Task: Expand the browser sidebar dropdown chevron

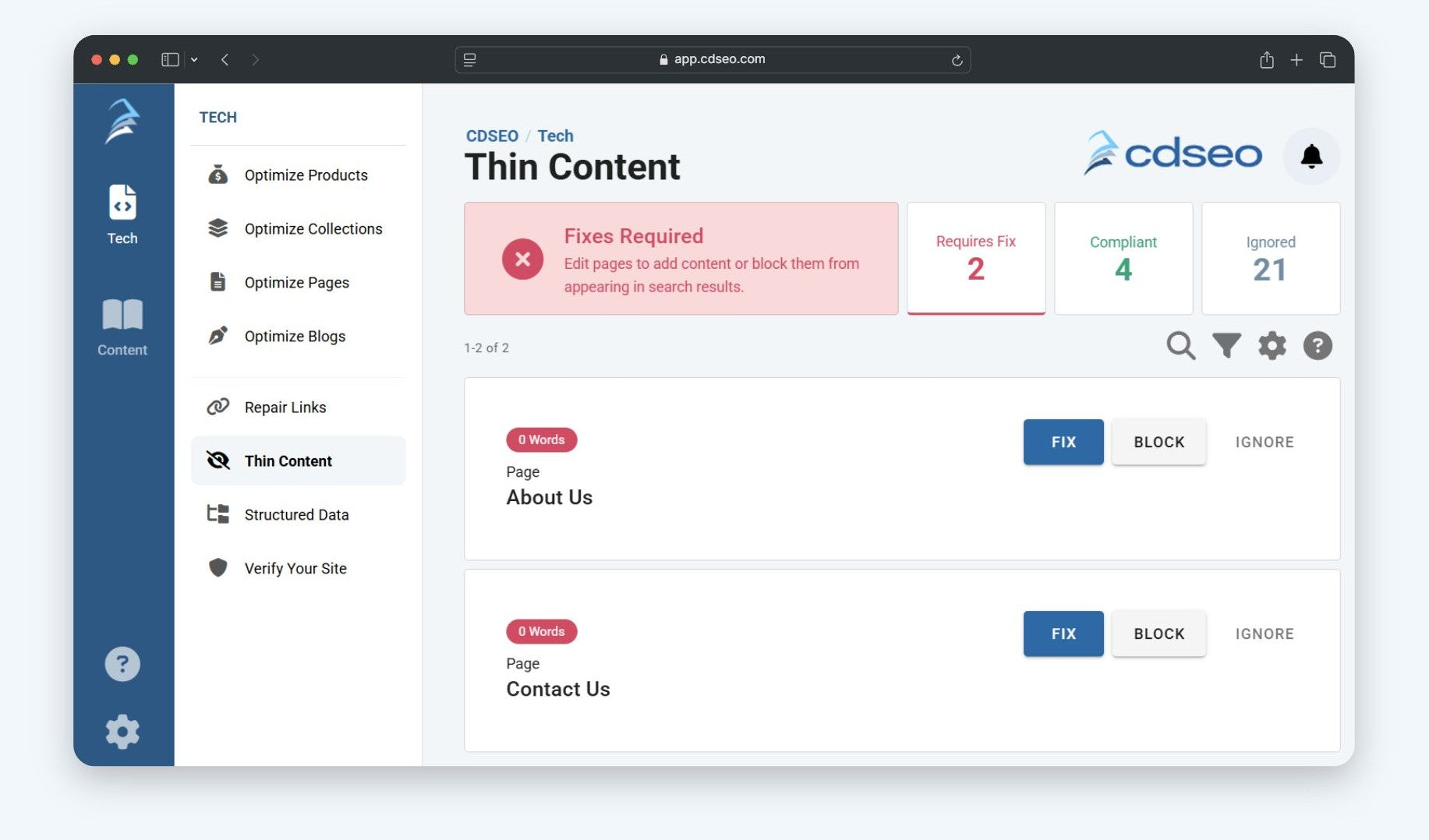Action: click(x=194, y=60)
